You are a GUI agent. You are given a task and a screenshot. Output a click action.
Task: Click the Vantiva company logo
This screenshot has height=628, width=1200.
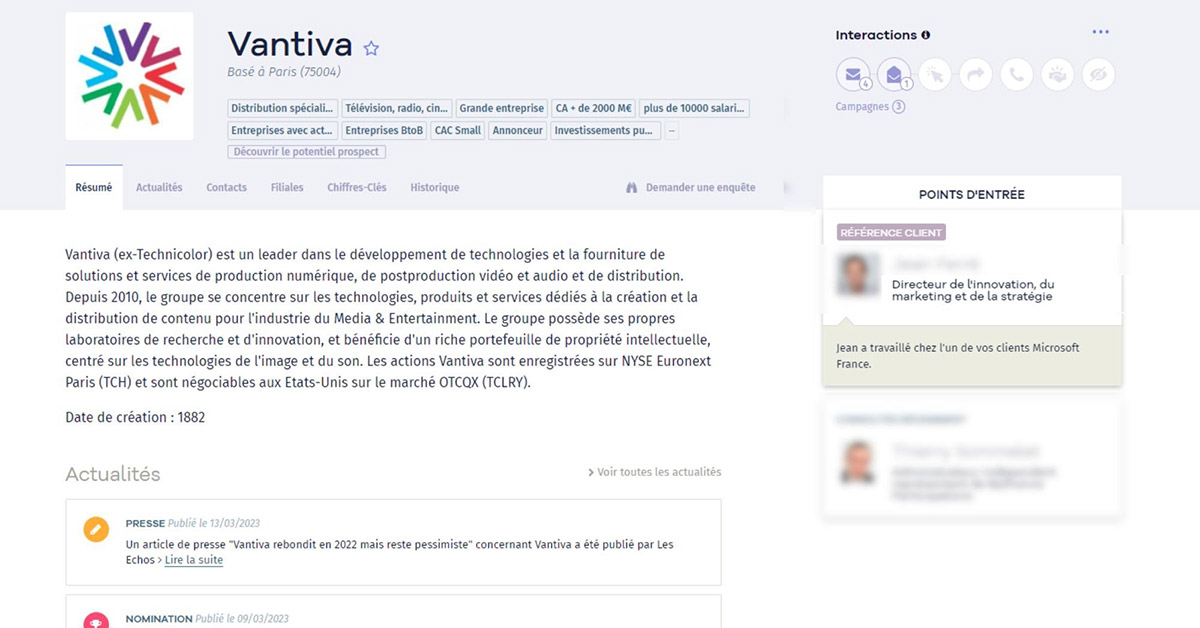coord(130,76)
